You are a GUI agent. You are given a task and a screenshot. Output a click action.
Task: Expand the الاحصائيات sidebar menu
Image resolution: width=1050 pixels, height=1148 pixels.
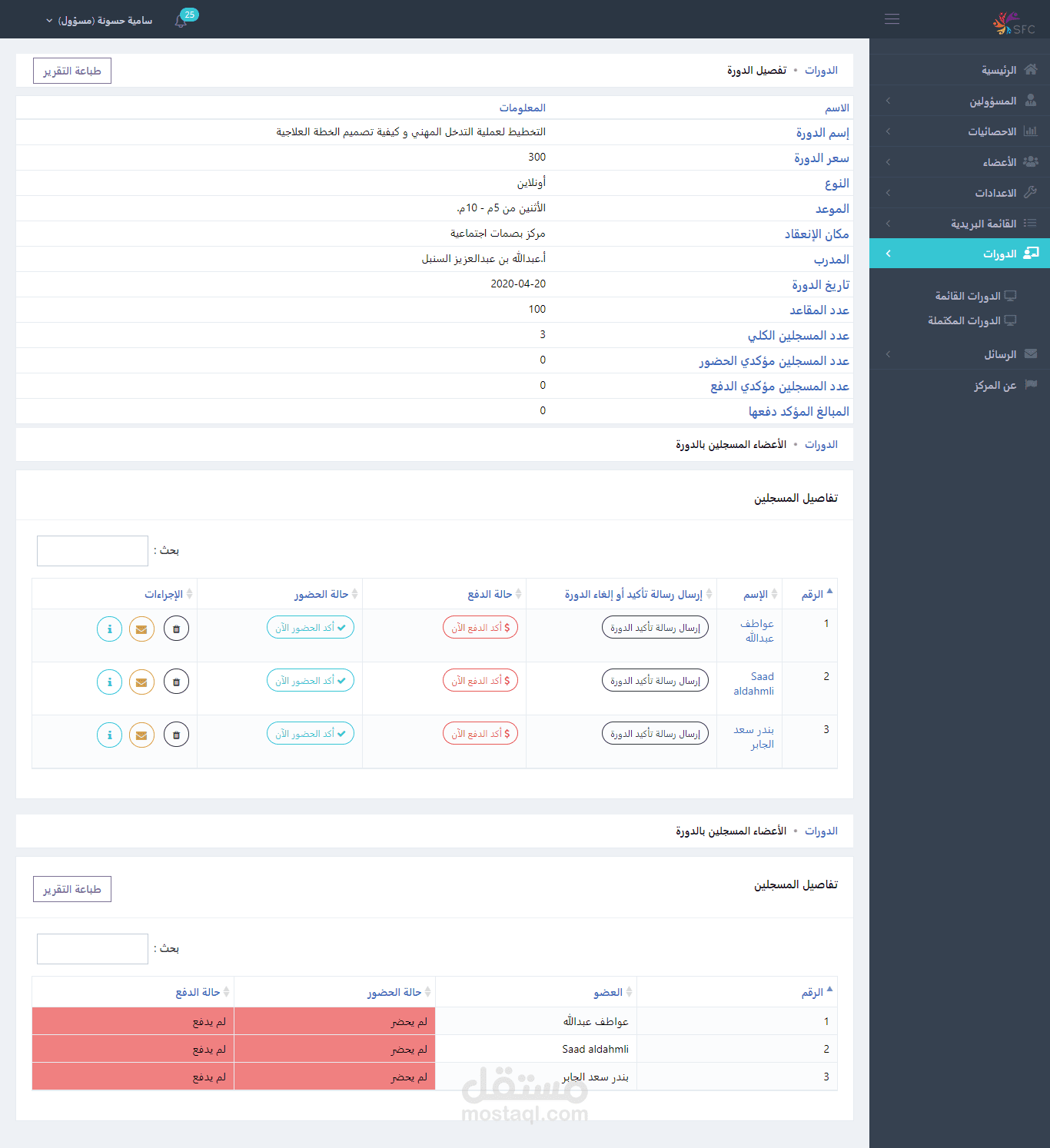(x=959, y=131)
